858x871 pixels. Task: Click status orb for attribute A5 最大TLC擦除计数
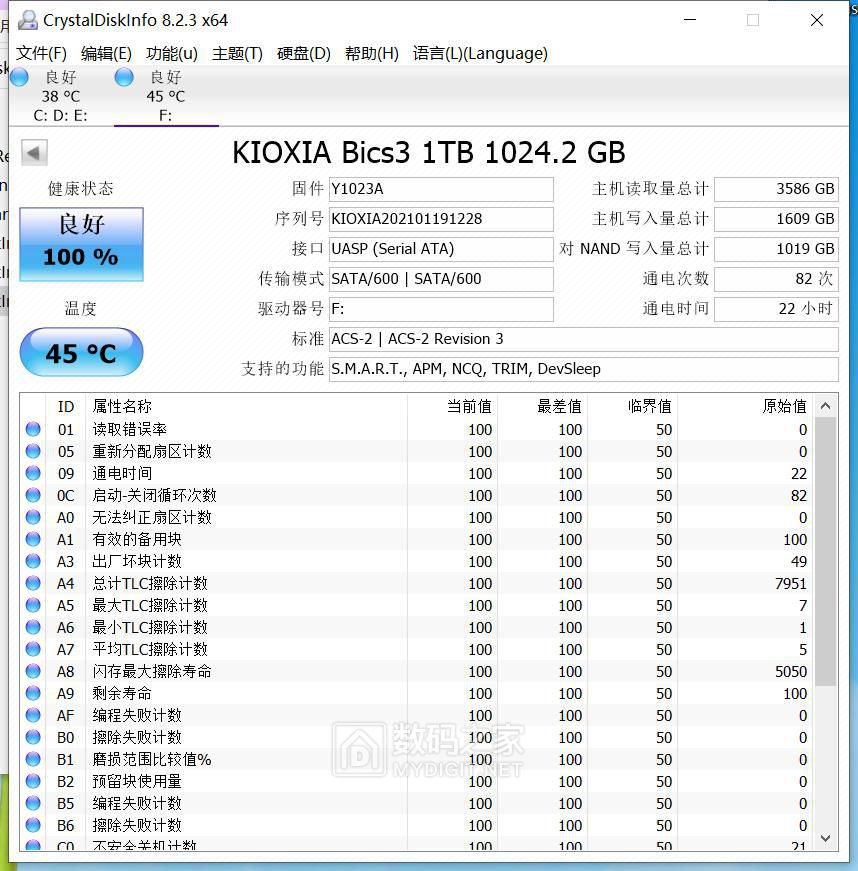point(33,605)
